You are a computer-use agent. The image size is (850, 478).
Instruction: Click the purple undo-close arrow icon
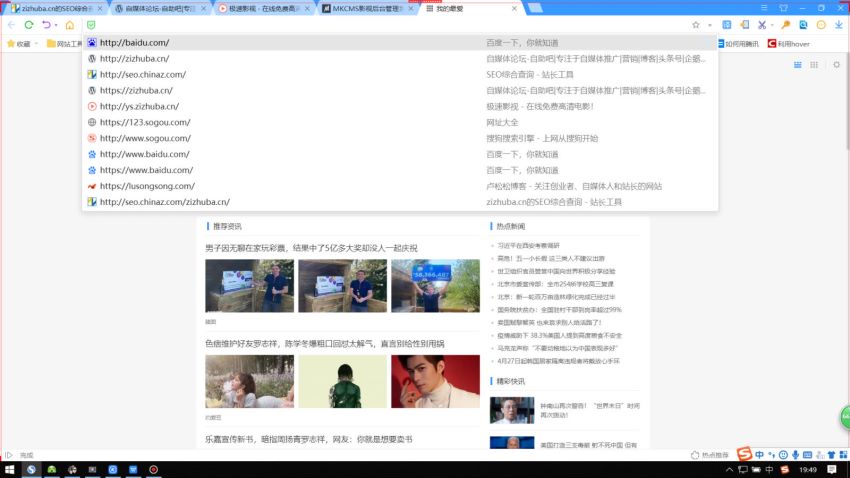coord(47,25)
